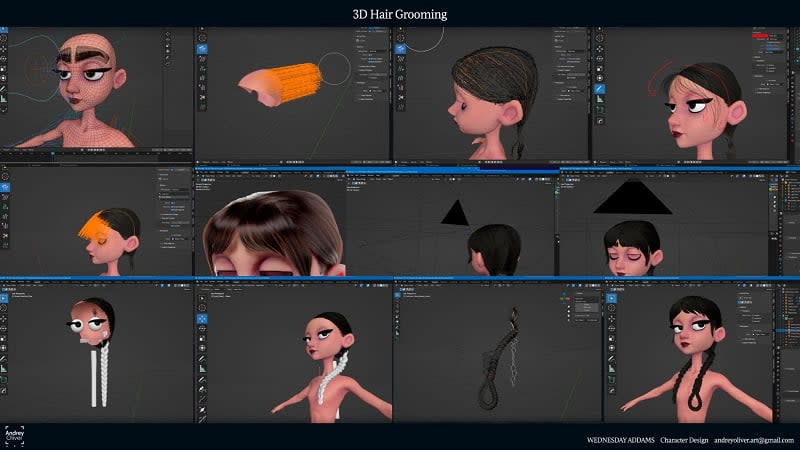Open the orange bangs selection thumbnail

tap(96, 220)
